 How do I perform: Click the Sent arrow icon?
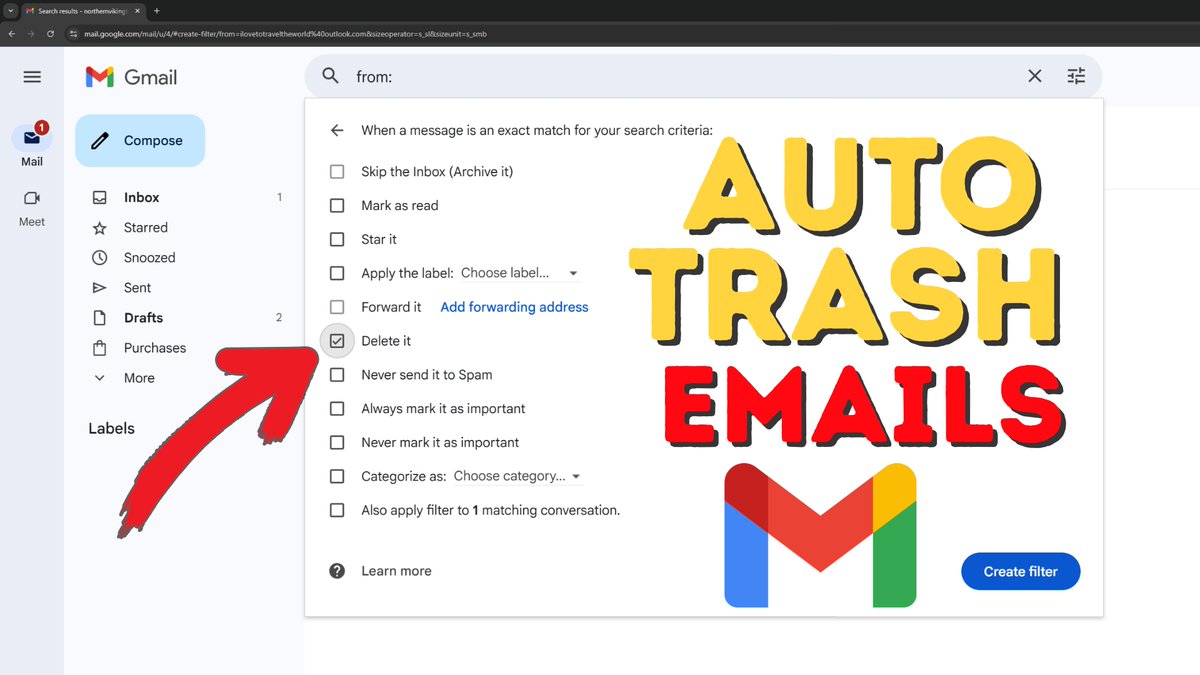[99, 288]
